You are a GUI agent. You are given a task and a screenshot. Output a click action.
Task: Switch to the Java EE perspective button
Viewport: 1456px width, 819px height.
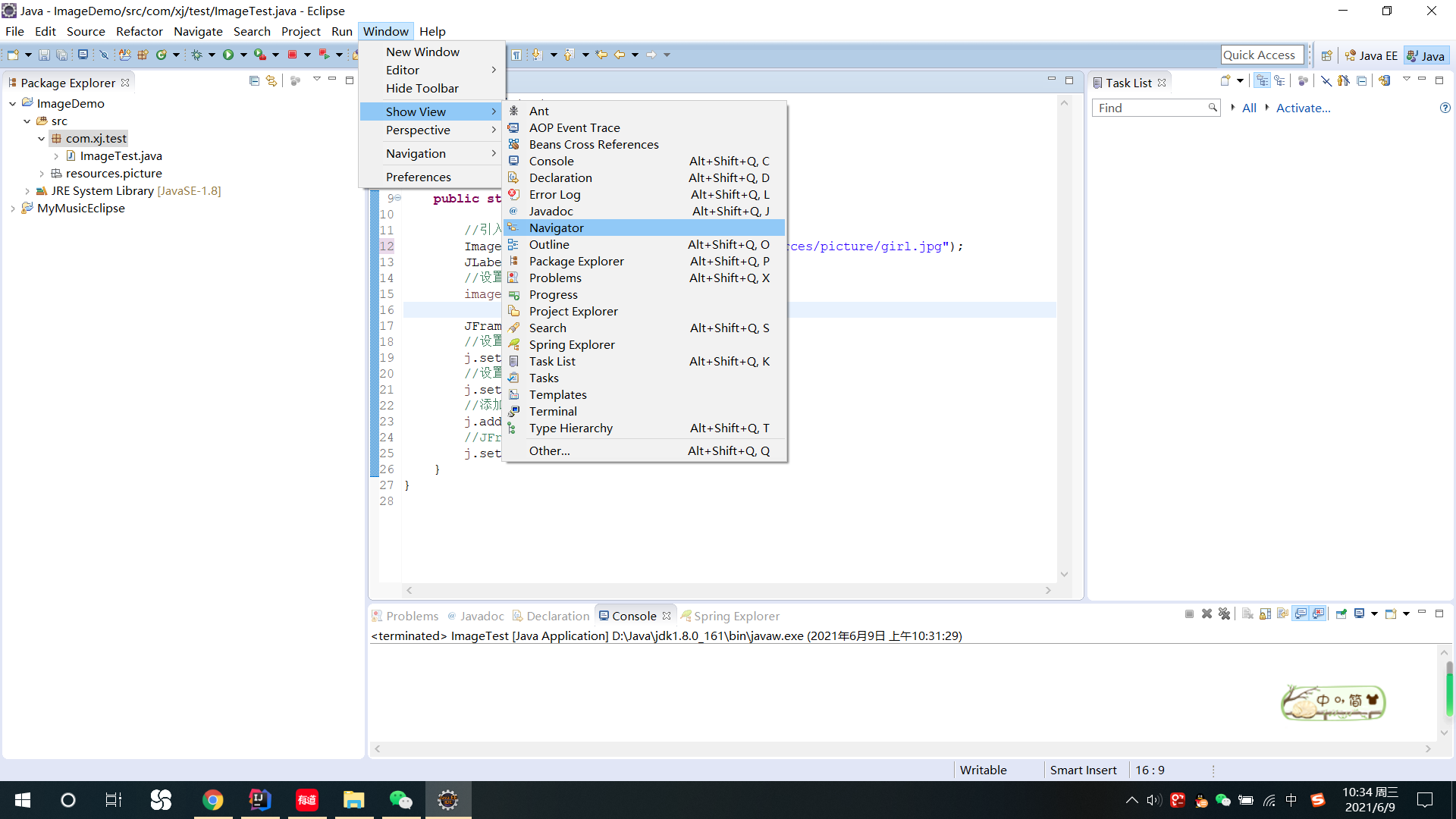pyautogui.click(x=1371, y=55)
